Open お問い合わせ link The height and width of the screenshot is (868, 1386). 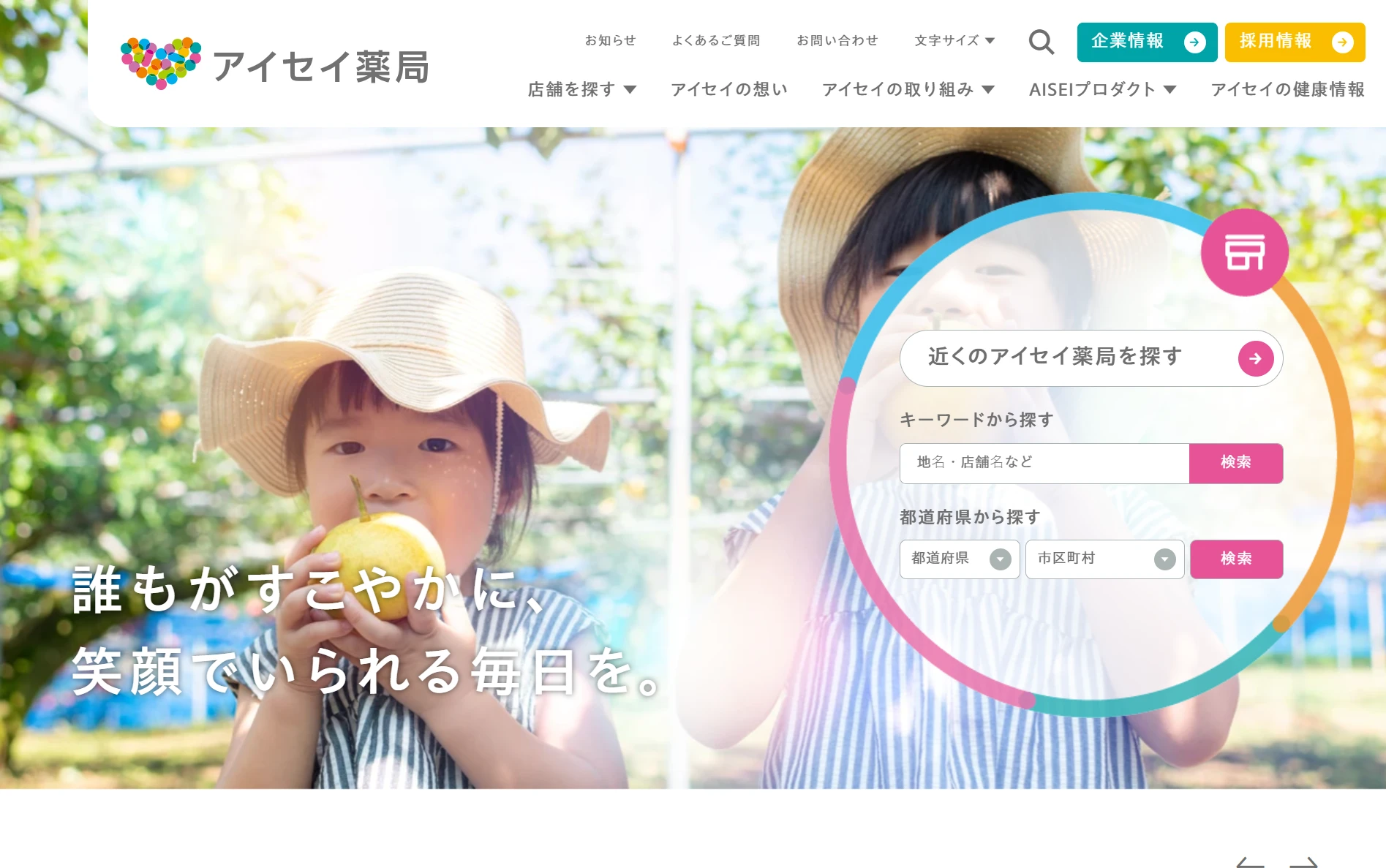(x=837, y=41)
